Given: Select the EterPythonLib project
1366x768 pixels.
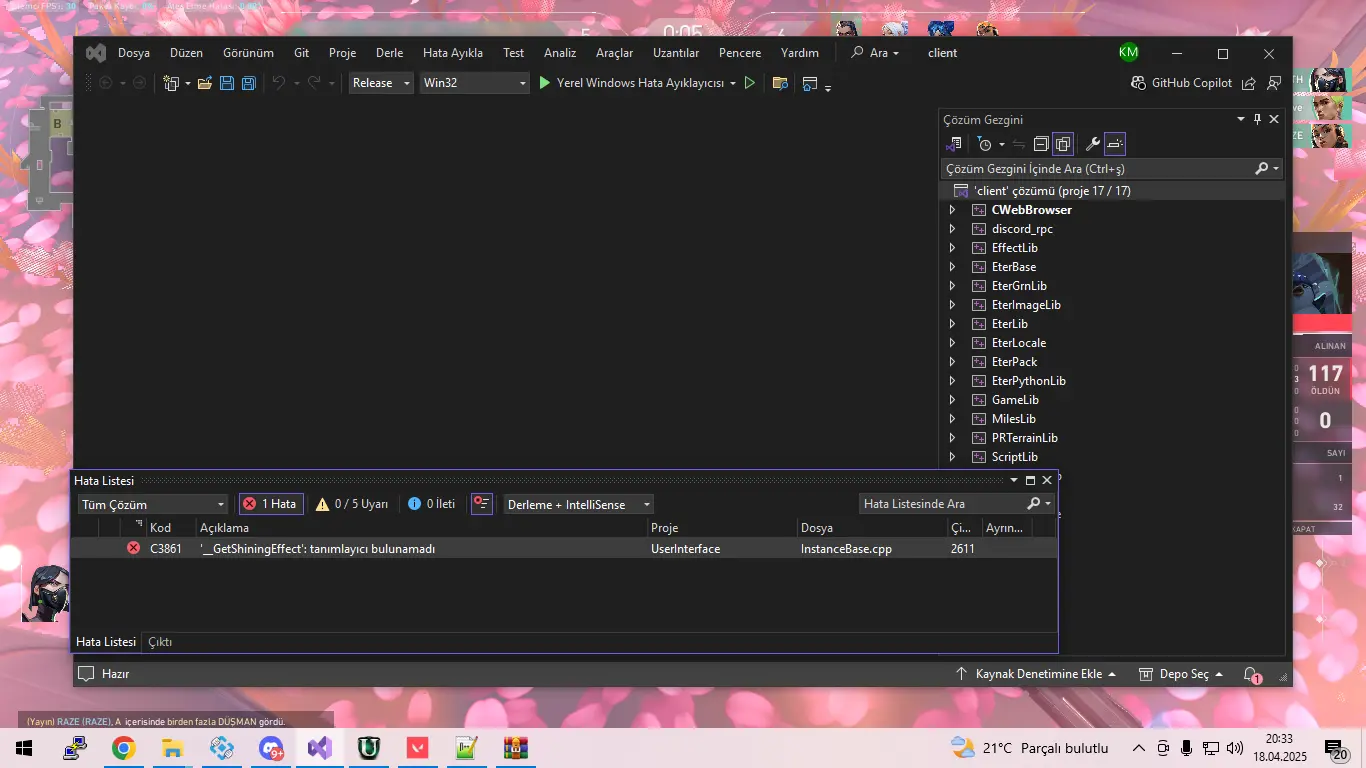Looking at the screenshot, I should coord(1029,381).
